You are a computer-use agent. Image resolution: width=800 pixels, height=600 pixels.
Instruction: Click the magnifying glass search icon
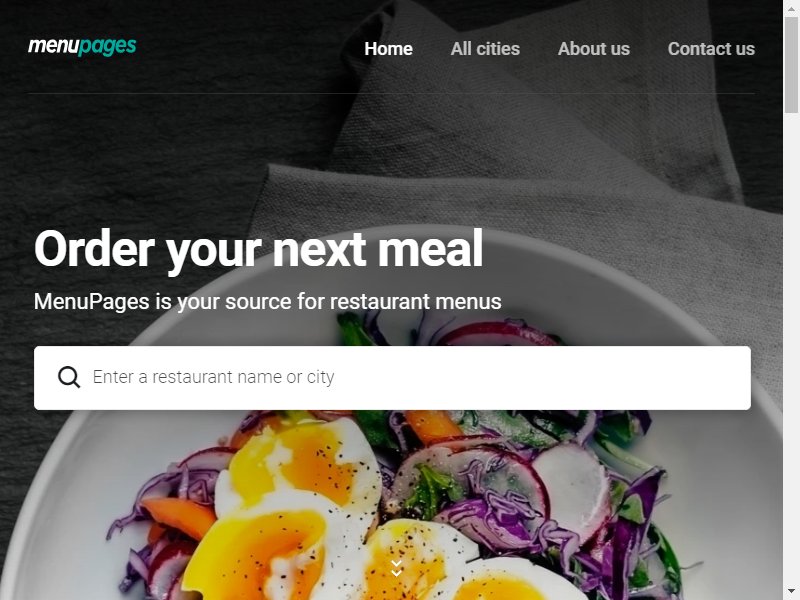[69, 378]
